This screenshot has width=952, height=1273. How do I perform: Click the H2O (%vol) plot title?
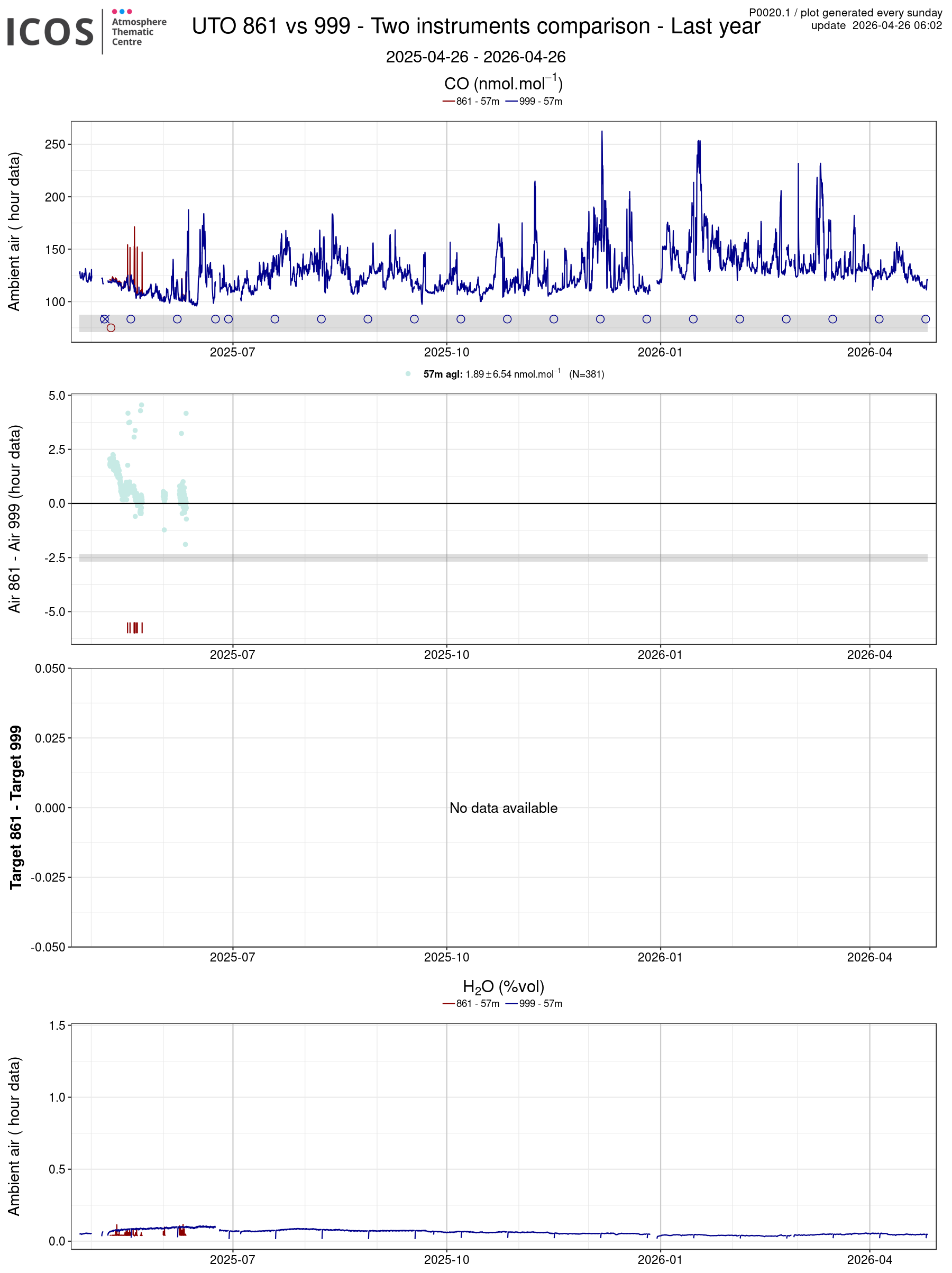point(503,986)
